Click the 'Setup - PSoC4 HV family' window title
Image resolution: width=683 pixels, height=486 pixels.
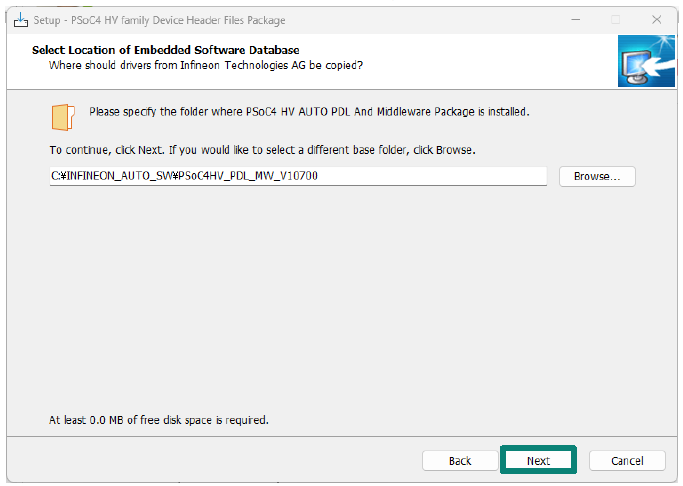(x=159, y=20)
